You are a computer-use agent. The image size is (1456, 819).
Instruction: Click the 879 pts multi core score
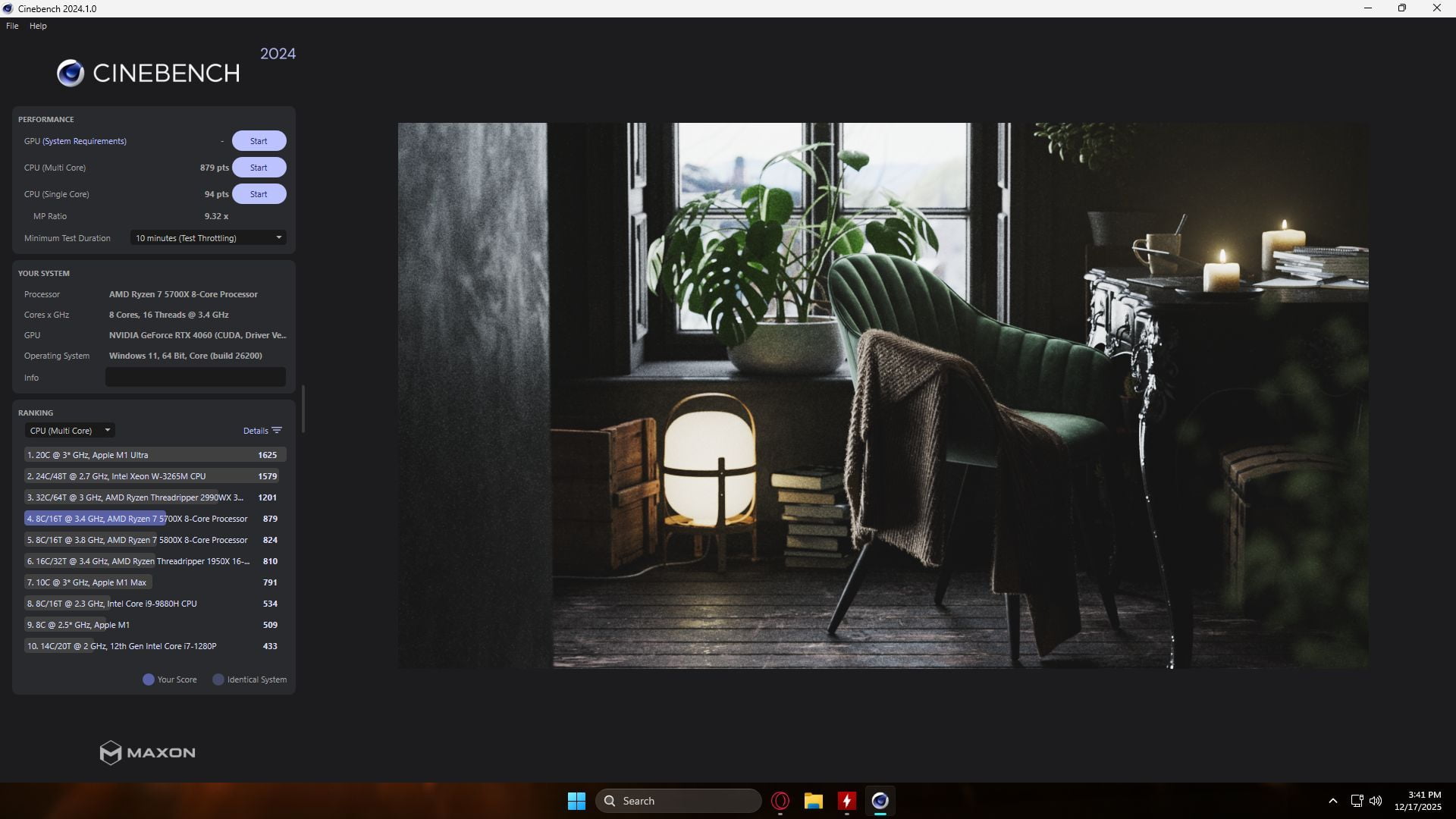pyautogui.click(x=215, y=168)
